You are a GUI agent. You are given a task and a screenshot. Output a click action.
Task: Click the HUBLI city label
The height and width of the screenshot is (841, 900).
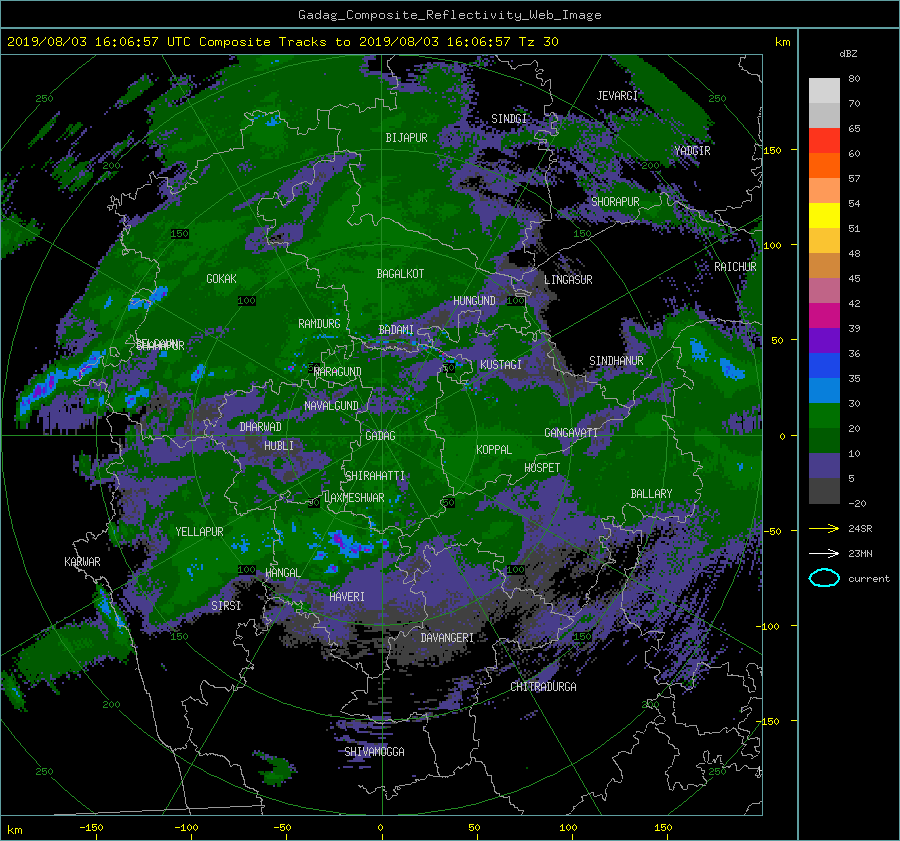[x=279, y=446]
